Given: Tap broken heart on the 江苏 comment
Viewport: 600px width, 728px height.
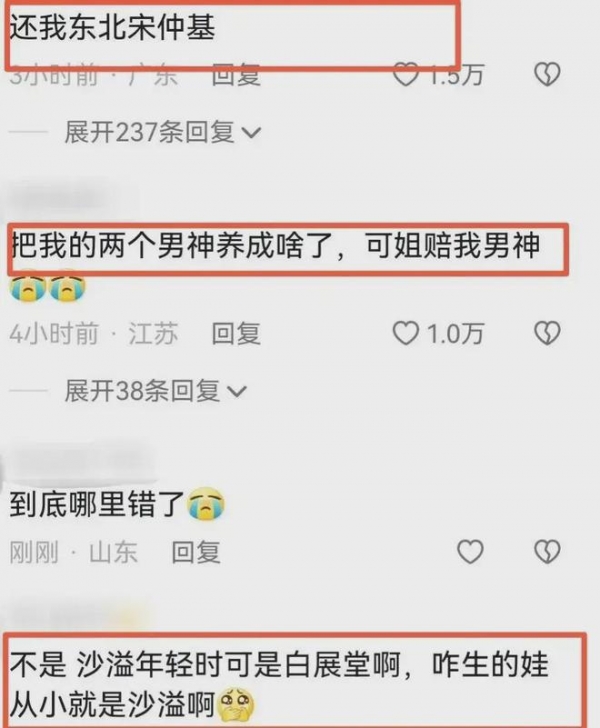Looking at the screenshot, I should tap(548, 333).
